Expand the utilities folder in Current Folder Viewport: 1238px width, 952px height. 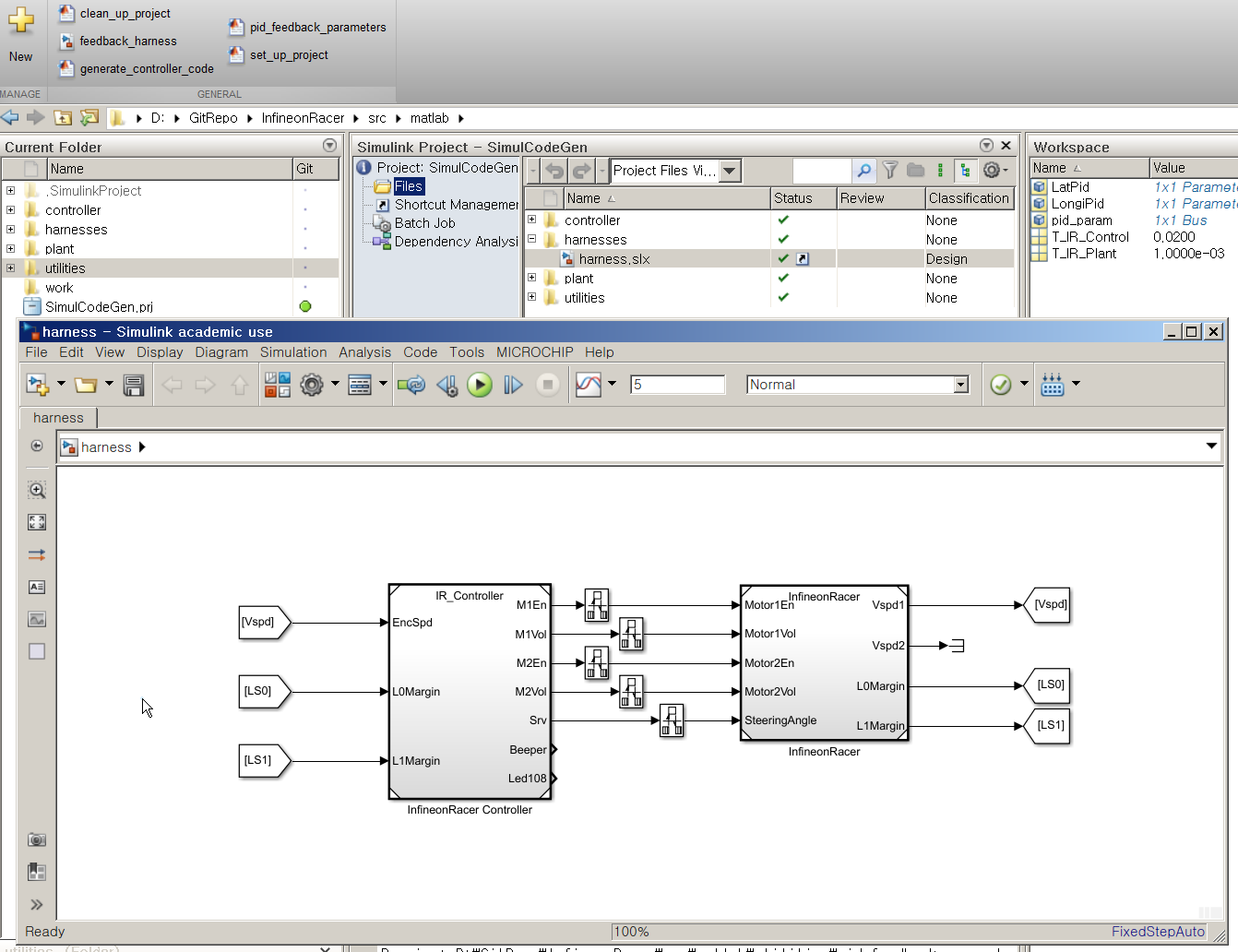coord(10,268)
